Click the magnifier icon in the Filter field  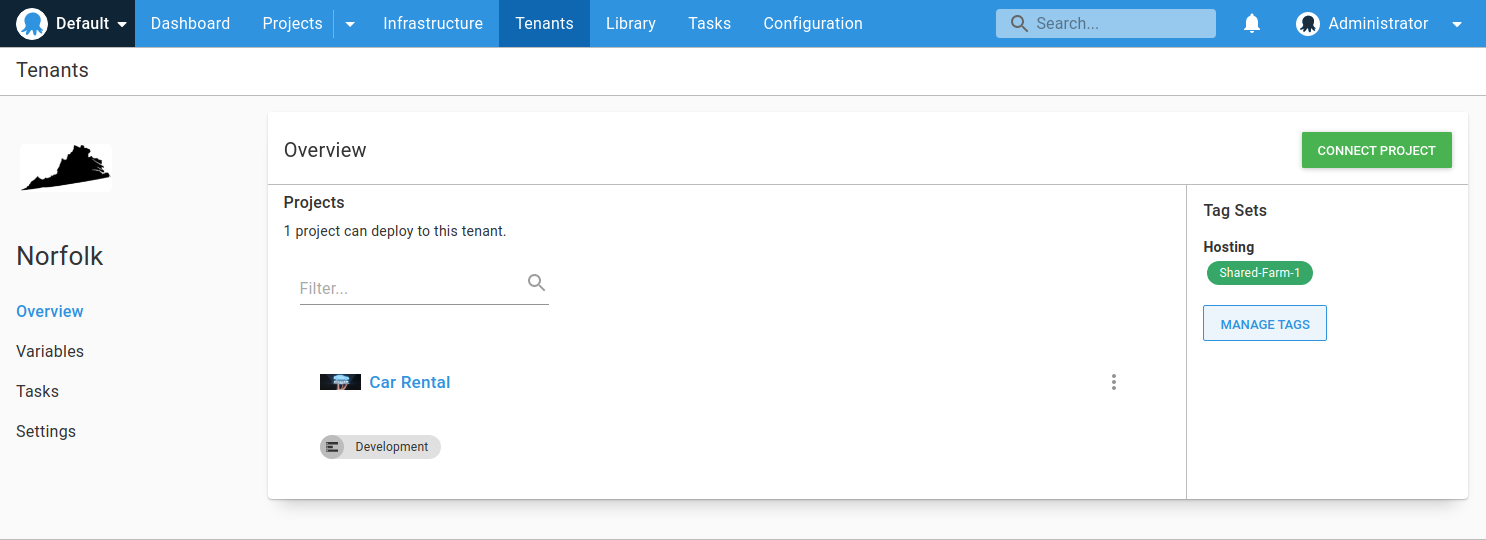click(x=536, y=283)
